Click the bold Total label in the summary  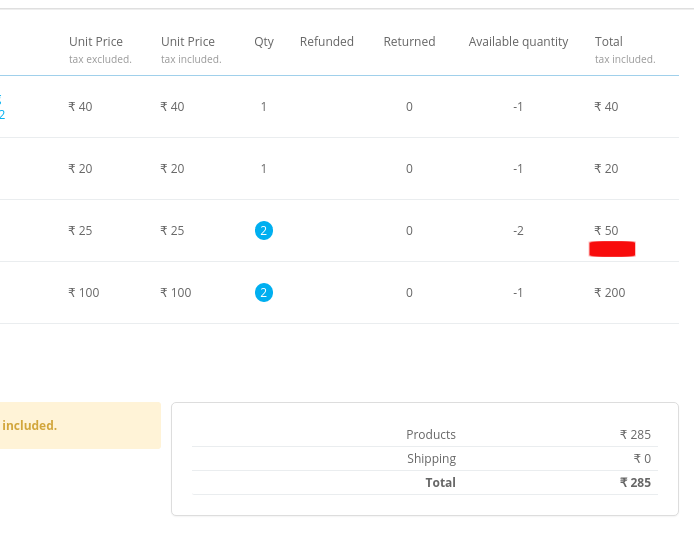(x=440, y=483)
